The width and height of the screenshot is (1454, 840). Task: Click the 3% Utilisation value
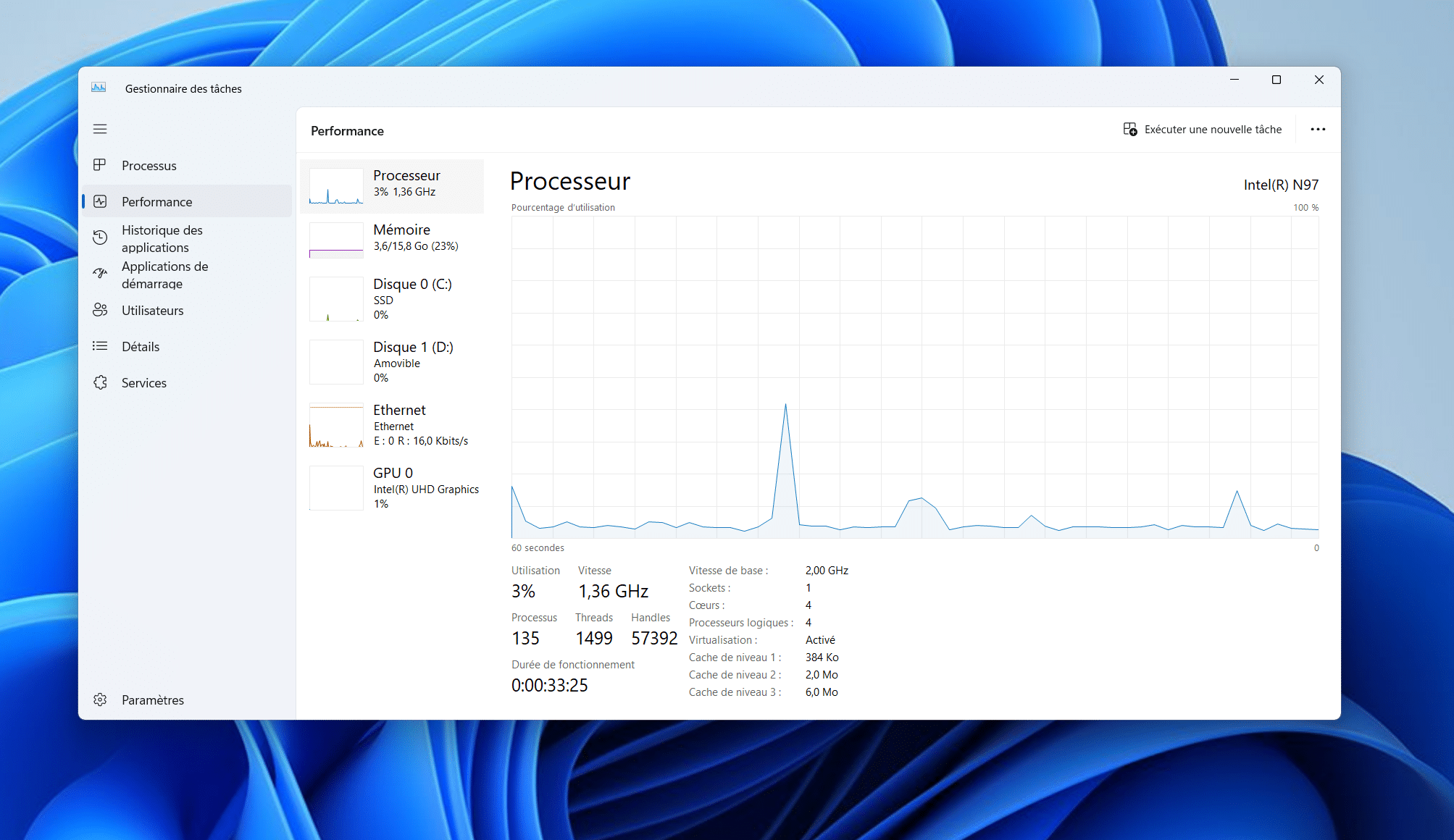click(x=523, y=592)
